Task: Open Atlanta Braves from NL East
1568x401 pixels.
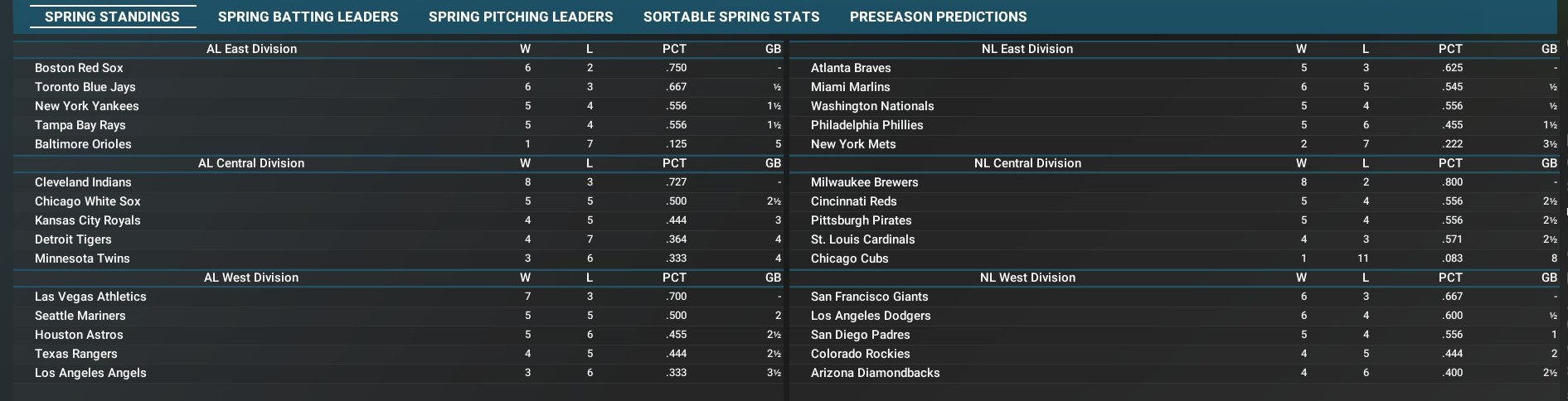Action: coord(851,68)
